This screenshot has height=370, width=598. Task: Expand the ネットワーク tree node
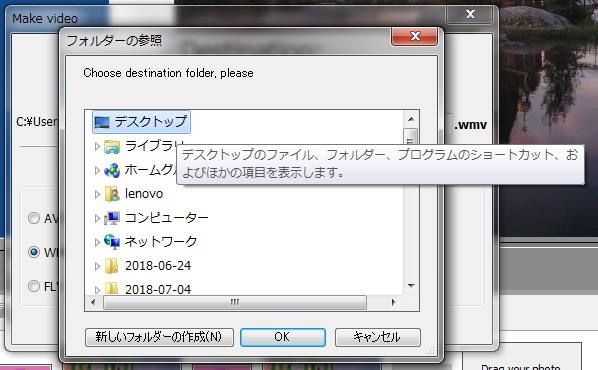tap(97, 242)
